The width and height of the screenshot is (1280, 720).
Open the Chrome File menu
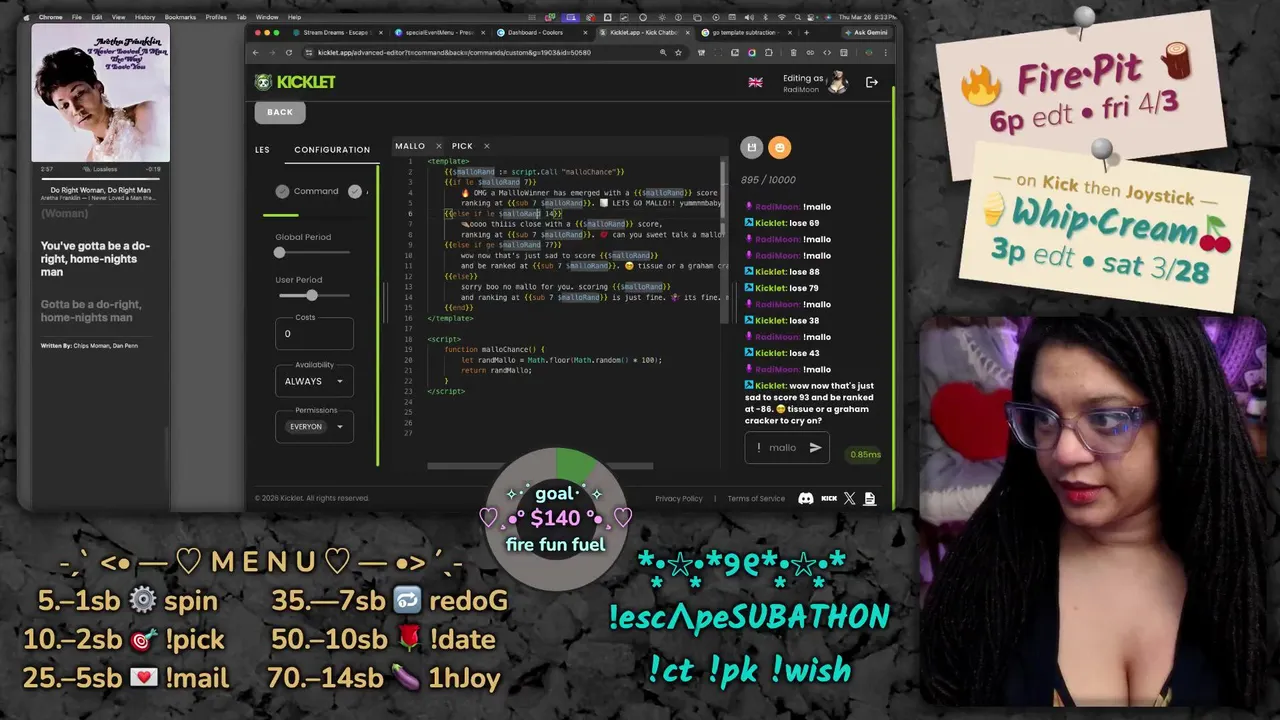coord(76,17)
